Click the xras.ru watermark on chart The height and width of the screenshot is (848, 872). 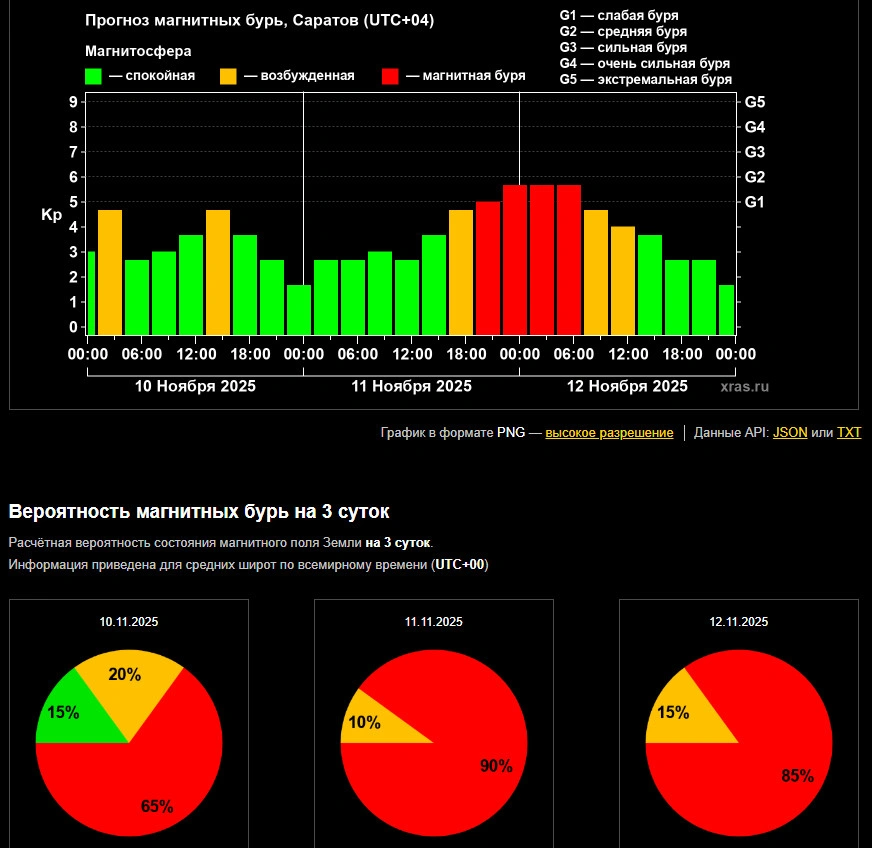(744, 386)
